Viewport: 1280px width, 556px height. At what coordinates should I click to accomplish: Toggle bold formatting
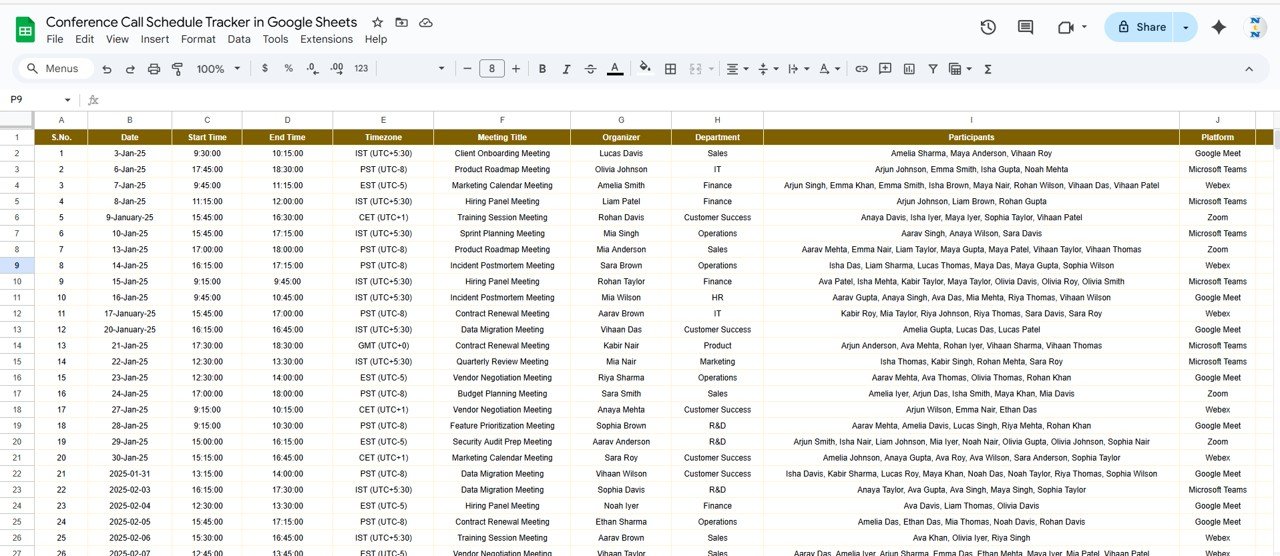point(542,69)
